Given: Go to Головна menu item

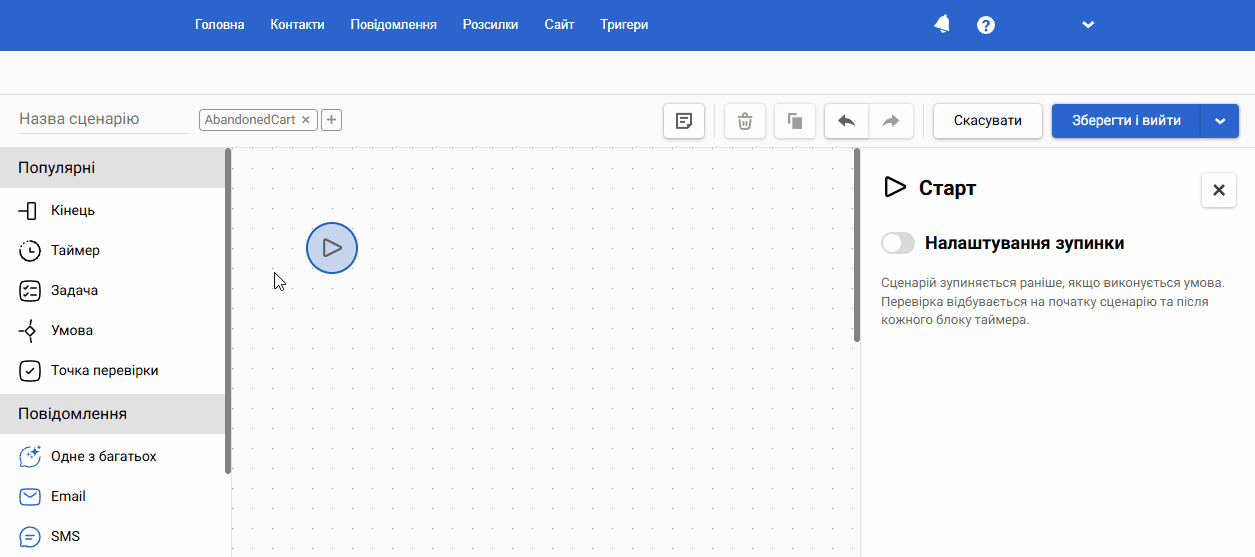Looking at the screenshot, I should [x=220, y=24].
